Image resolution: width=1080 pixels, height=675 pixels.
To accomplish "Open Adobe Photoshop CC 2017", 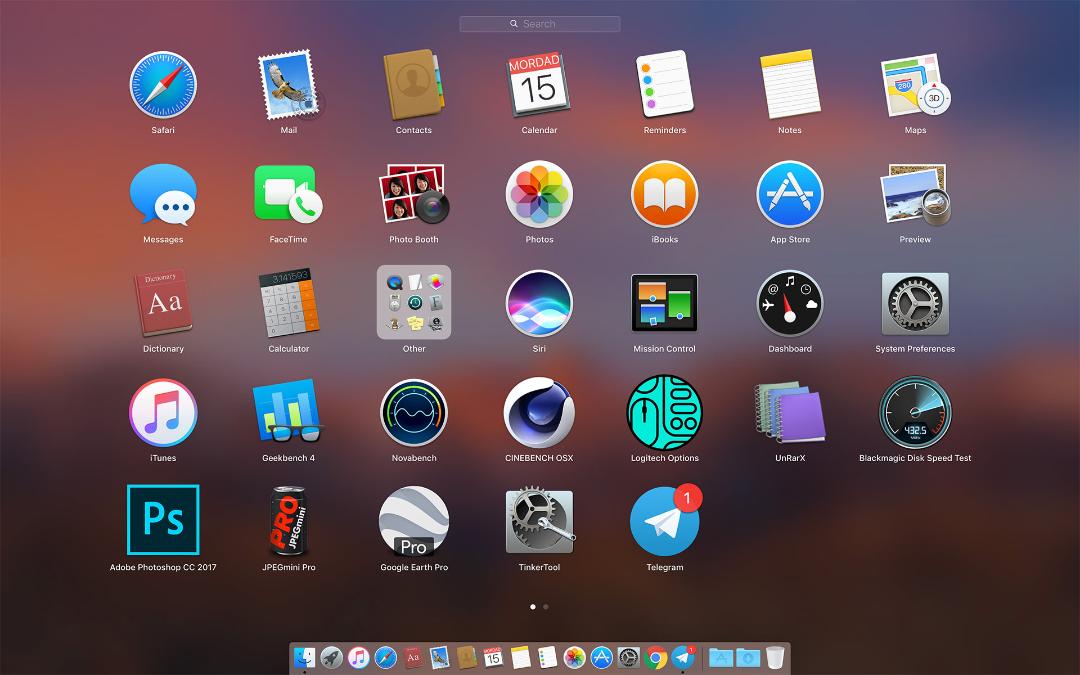I will [163, 520].
